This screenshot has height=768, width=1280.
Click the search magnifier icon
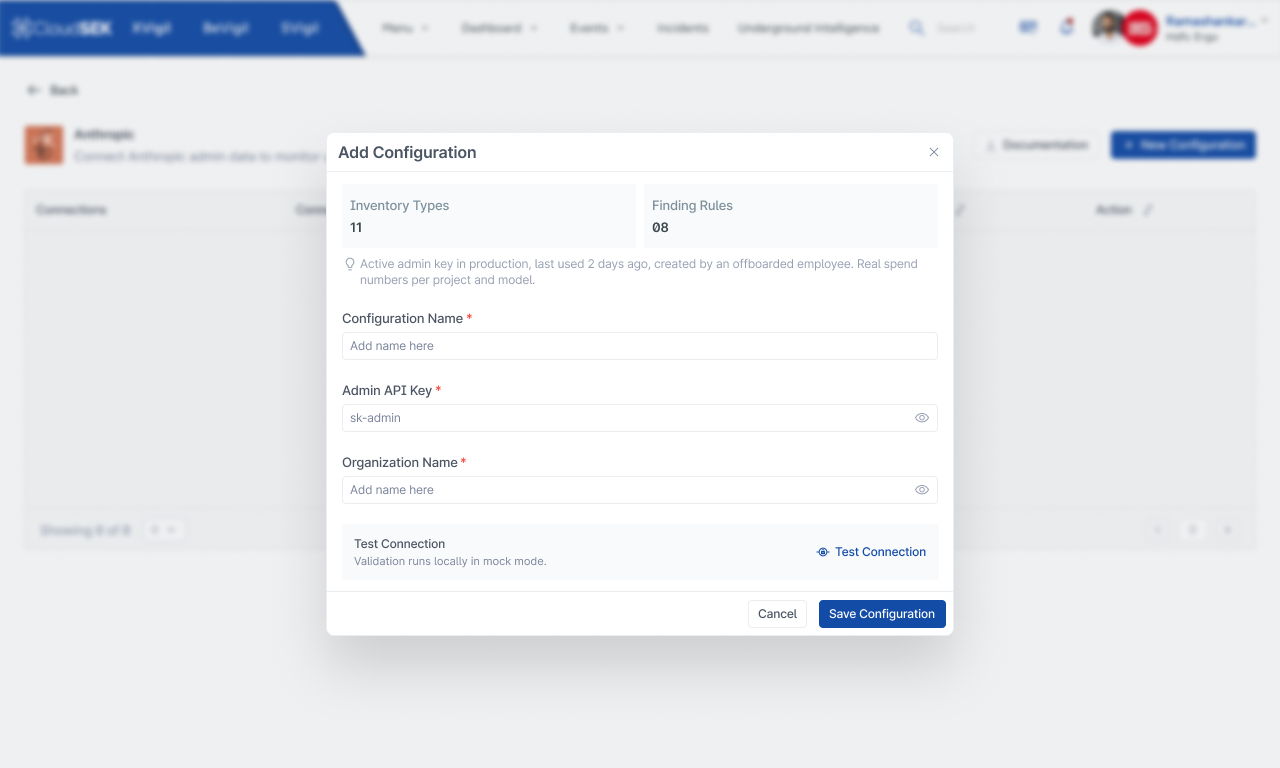(916, 28)
